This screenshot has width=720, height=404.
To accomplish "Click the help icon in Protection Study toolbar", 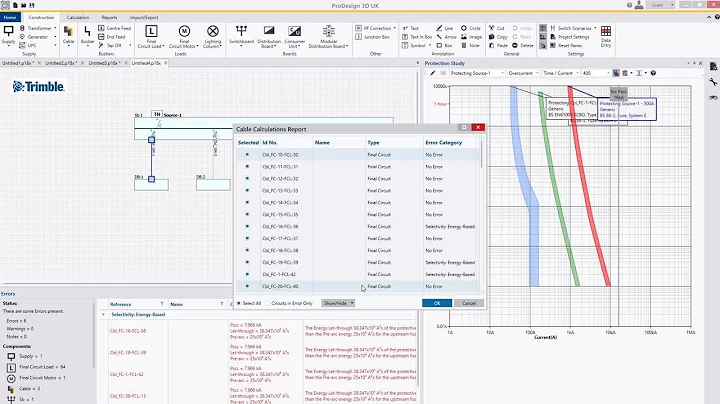I will 653,73.
